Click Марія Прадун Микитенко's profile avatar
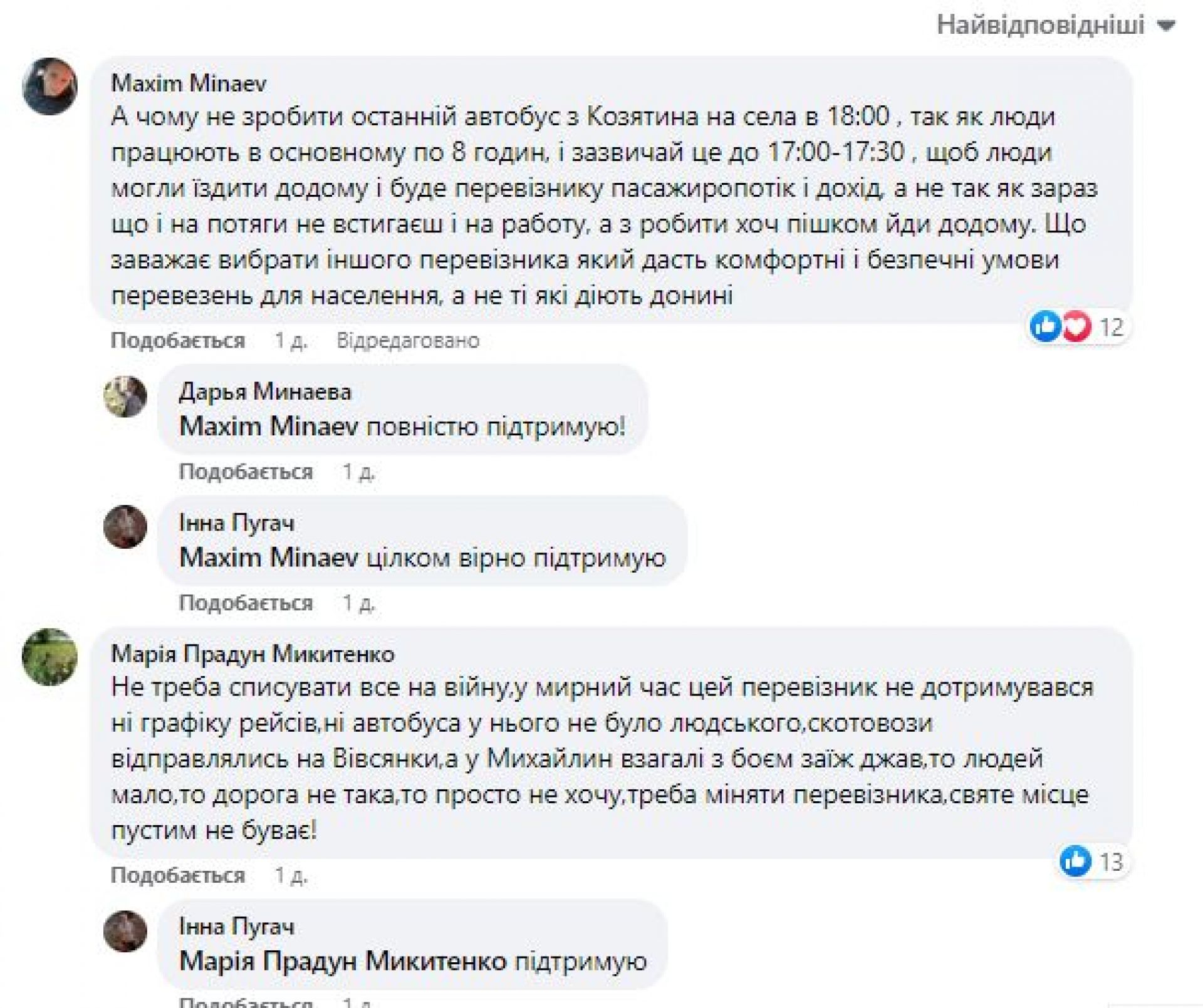Screen dimensions: 1203x1008 click(50, 657)
